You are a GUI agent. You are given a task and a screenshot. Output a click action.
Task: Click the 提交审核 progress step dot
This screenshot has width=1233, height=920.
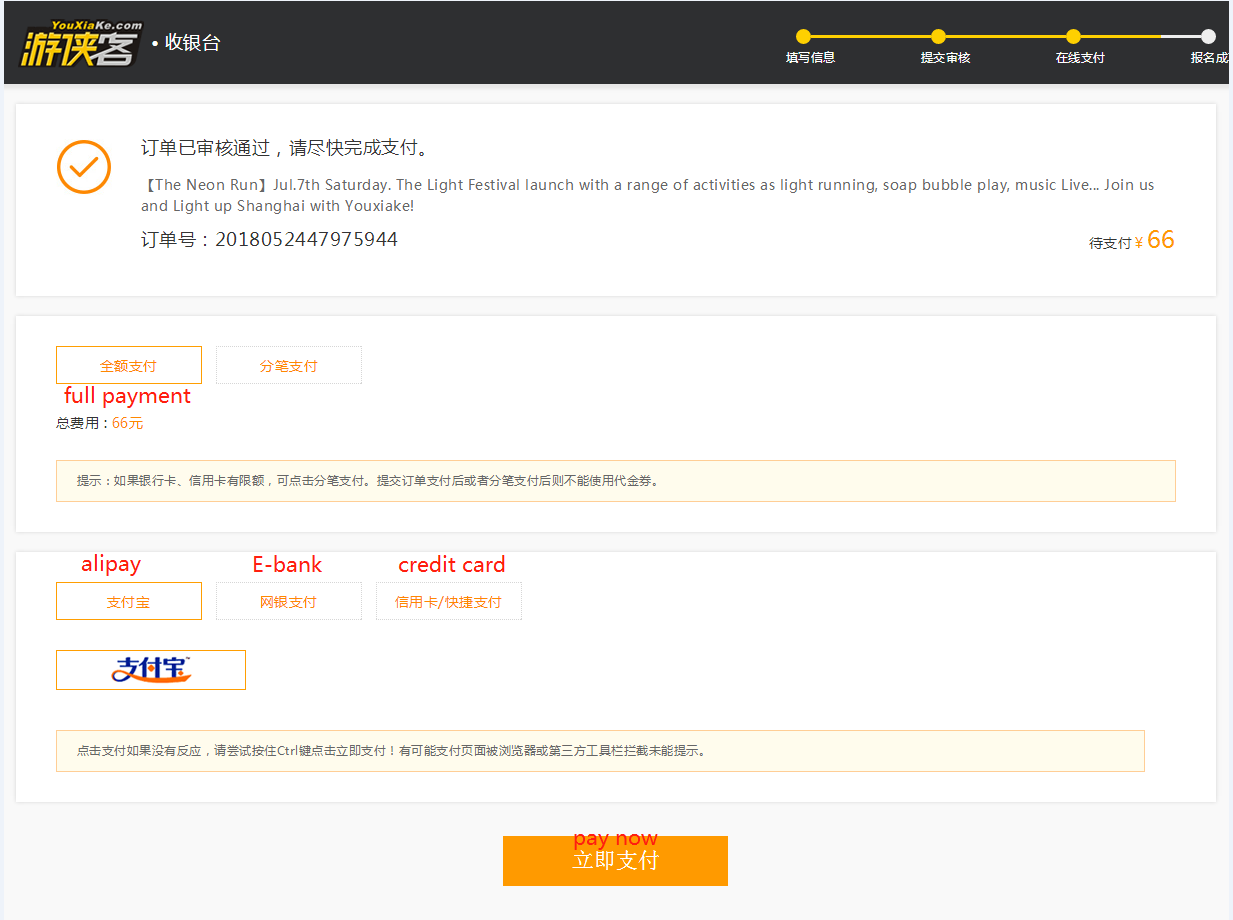tap(938, 37)
